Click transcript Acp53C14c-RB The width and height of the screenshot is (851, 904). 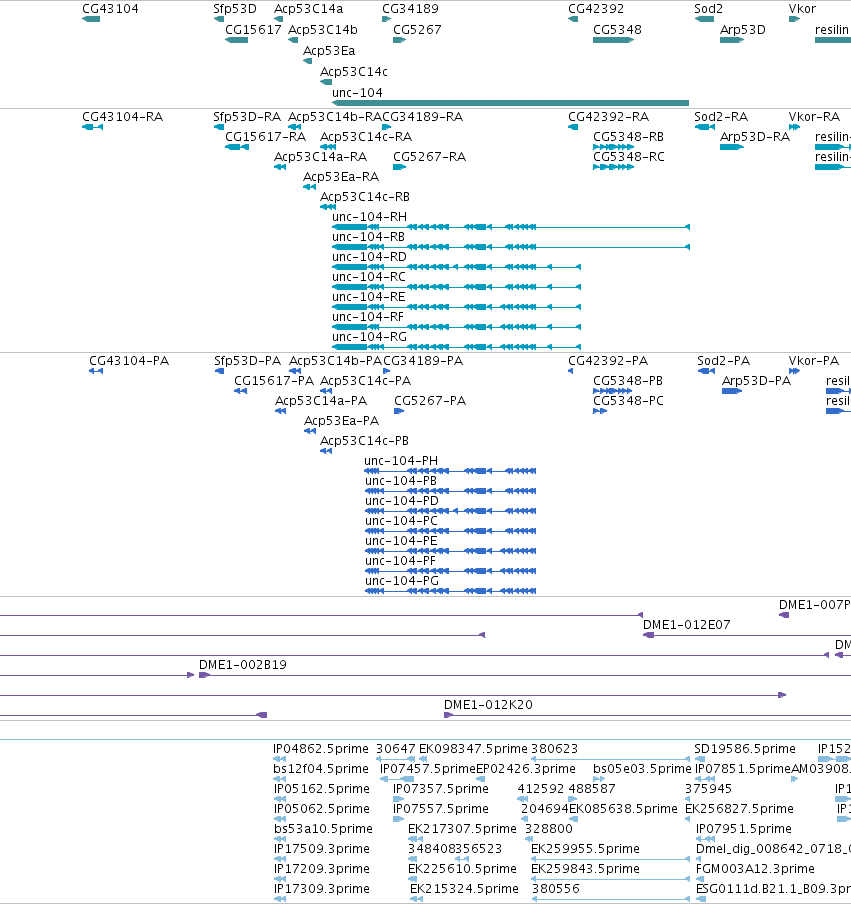328,207
